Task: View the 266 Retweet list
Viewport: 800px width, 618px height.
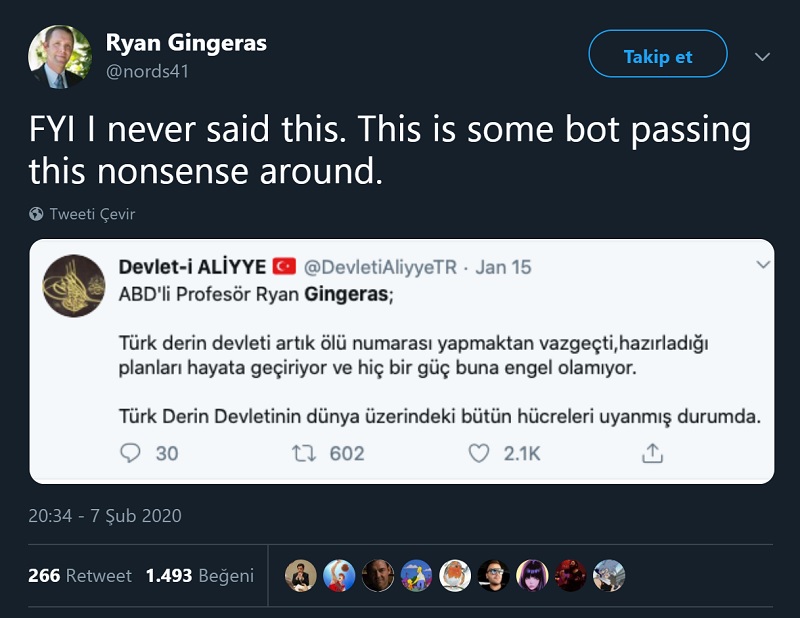Action: click(x=80, y=576)
